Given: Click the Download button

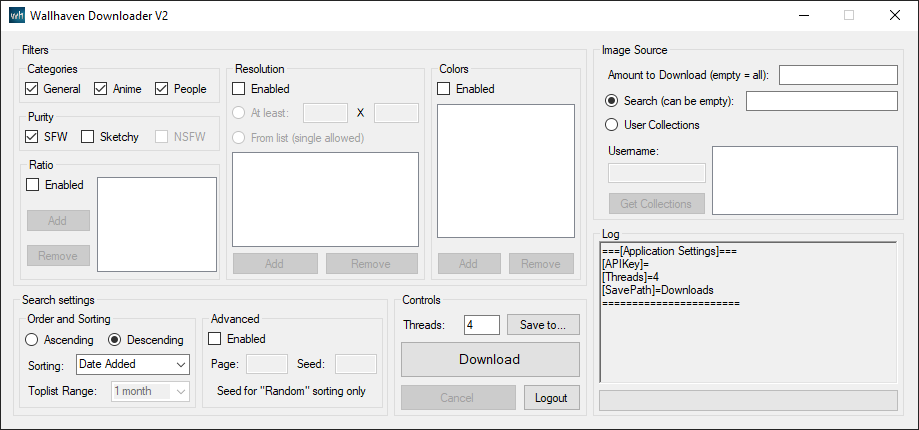Looking at the screenshot, I should pyautogui.click(x=490, y=359).
